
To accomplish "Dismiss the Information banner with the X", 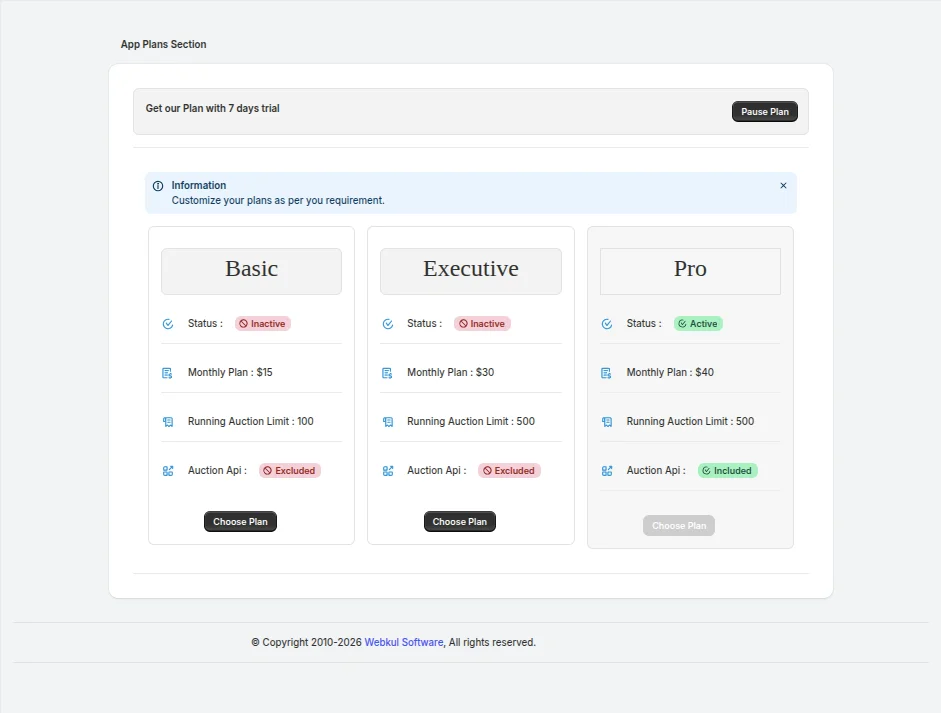I will tap(783, 185).
